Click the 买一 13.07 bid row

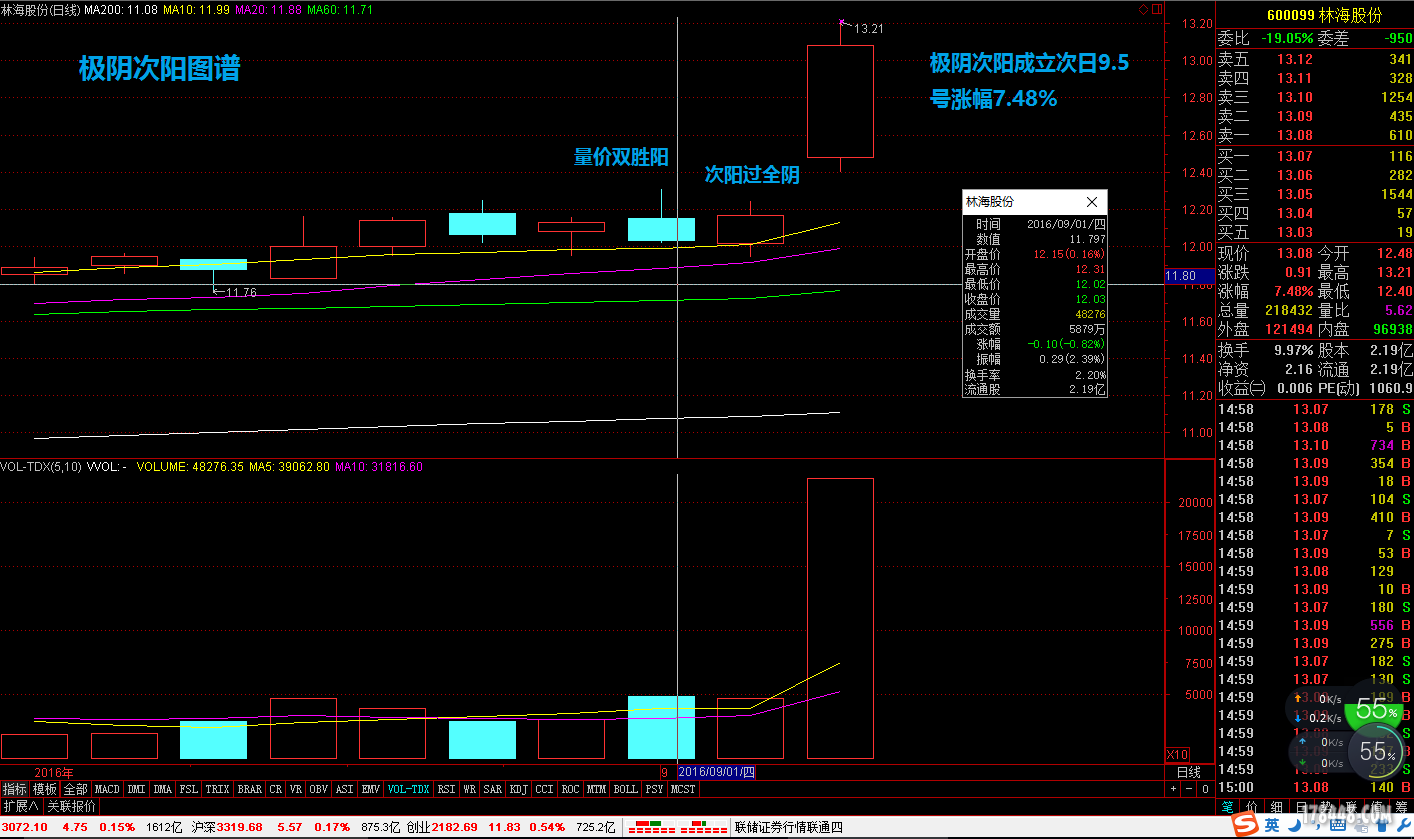click(1315, 156)
